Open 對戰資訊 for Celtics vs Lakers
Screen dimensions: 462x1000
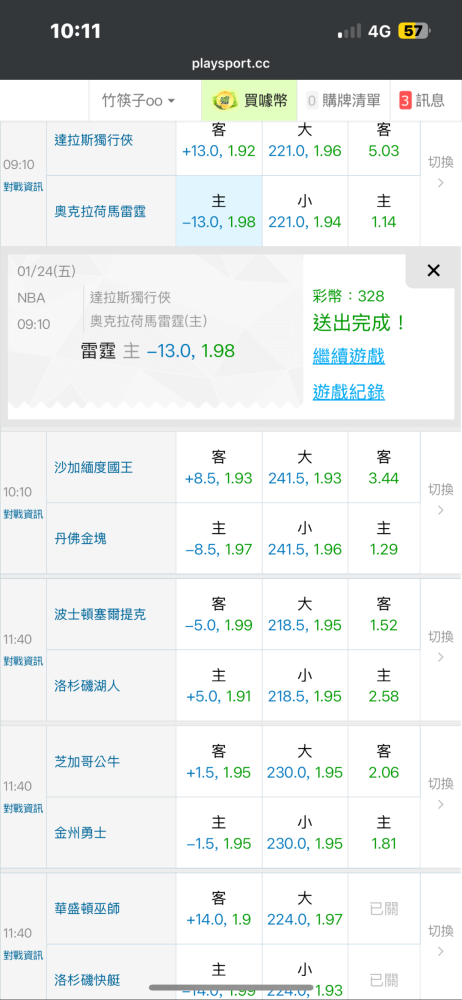coord(23,661)
